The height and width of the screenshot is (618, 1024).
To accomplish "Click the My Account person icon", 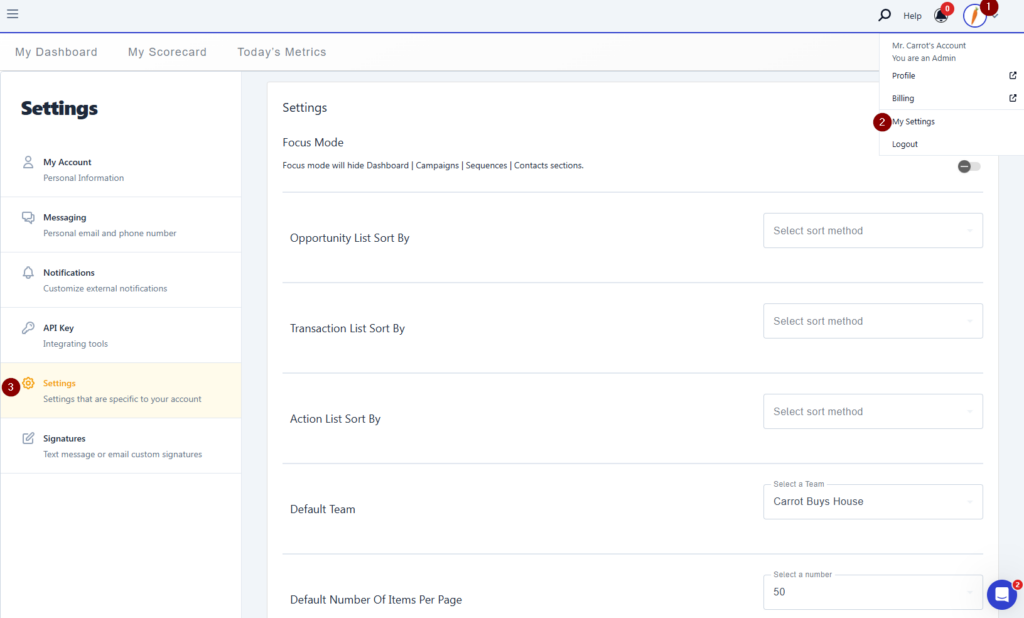I will pyautogui.click(x=28, y=162).
